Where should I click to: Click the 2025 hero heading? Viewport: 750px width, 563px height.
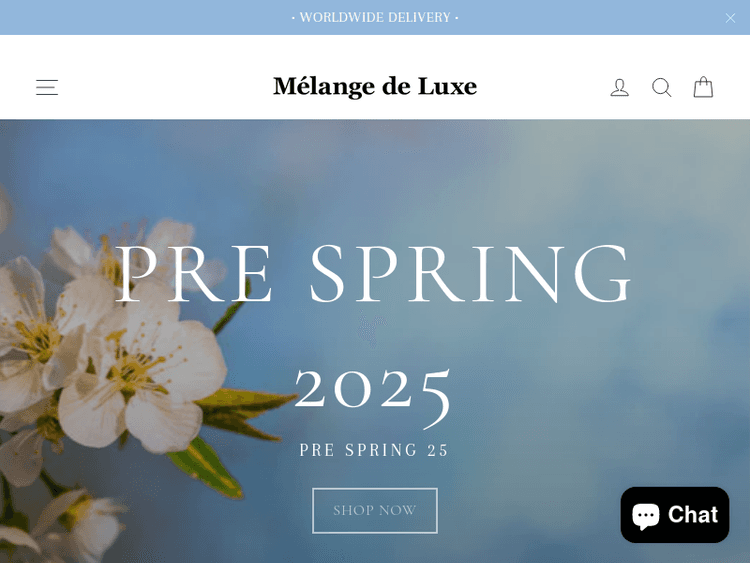click(x=373, y=396)
